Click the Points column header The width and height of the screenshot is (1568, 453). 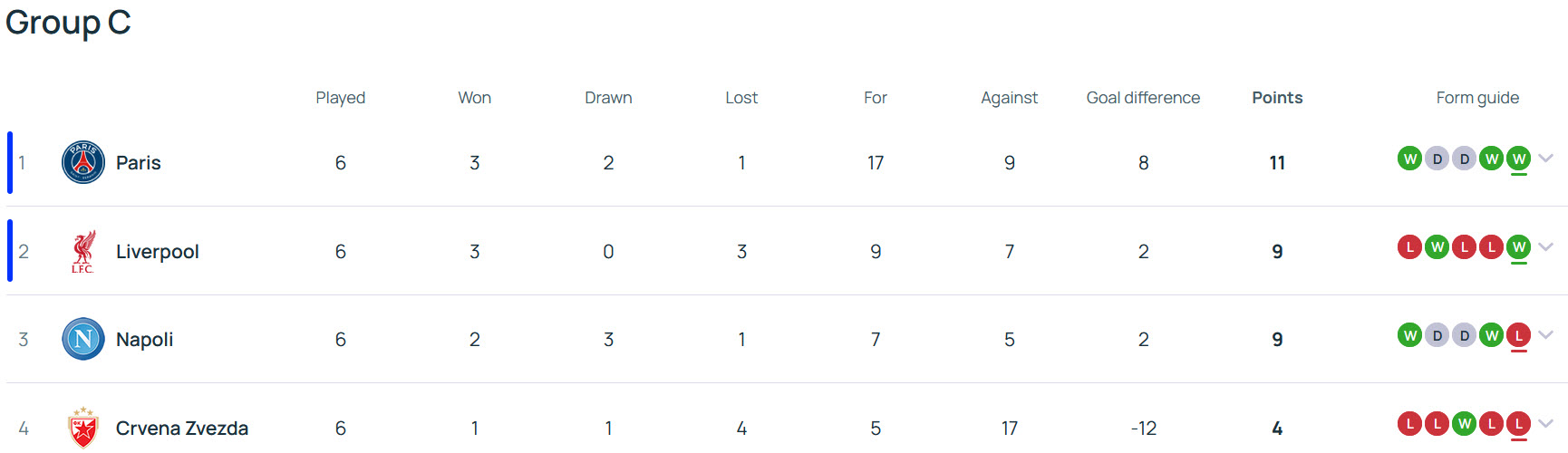(1277, 98)
